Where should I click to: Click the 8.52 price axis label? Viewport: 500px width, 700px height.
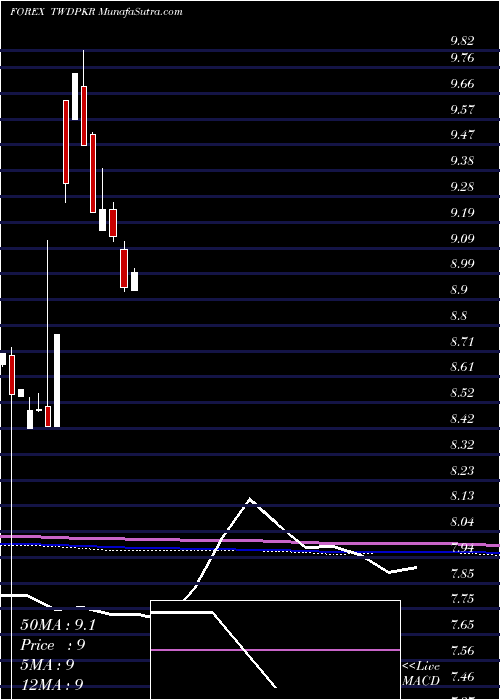[462, 393]
